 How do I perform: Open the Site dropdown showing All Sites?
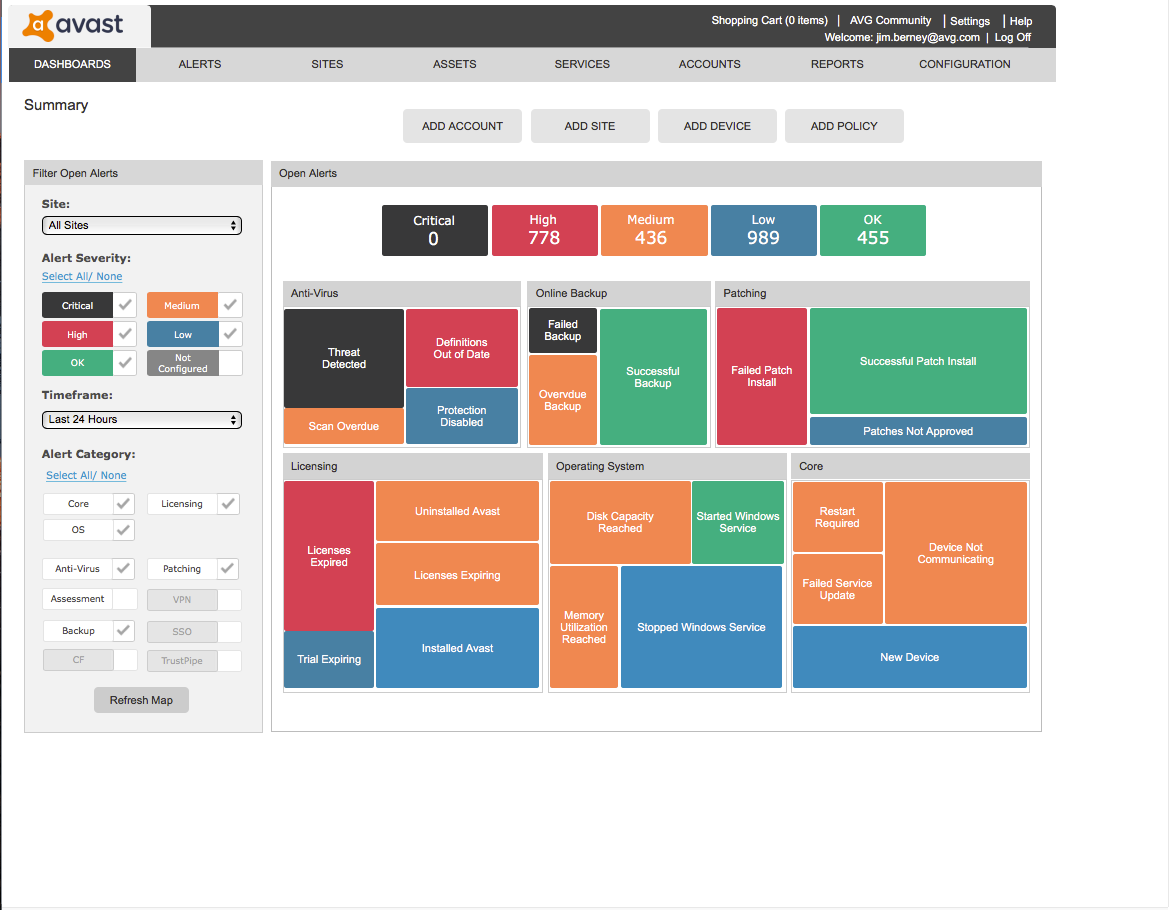pyautogui.click(x=142, y=225)
